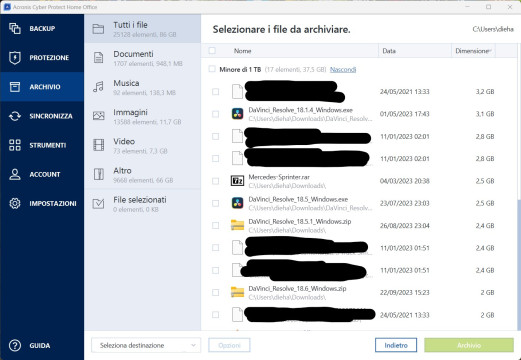Click the Altro archive icon
The image size is (521, 360).
point(98,174)
